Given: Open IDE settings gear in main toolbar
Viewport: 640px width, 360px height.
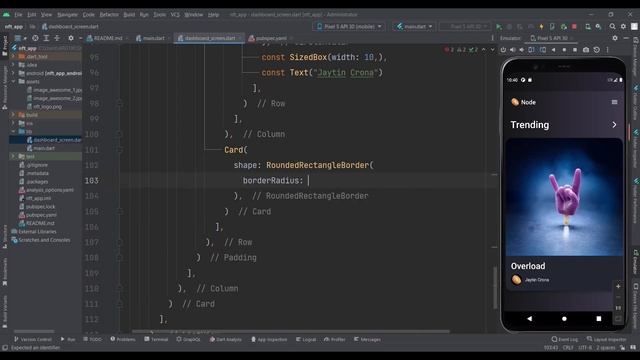Looking at the screenshot, I should click(x=623, y=27).
